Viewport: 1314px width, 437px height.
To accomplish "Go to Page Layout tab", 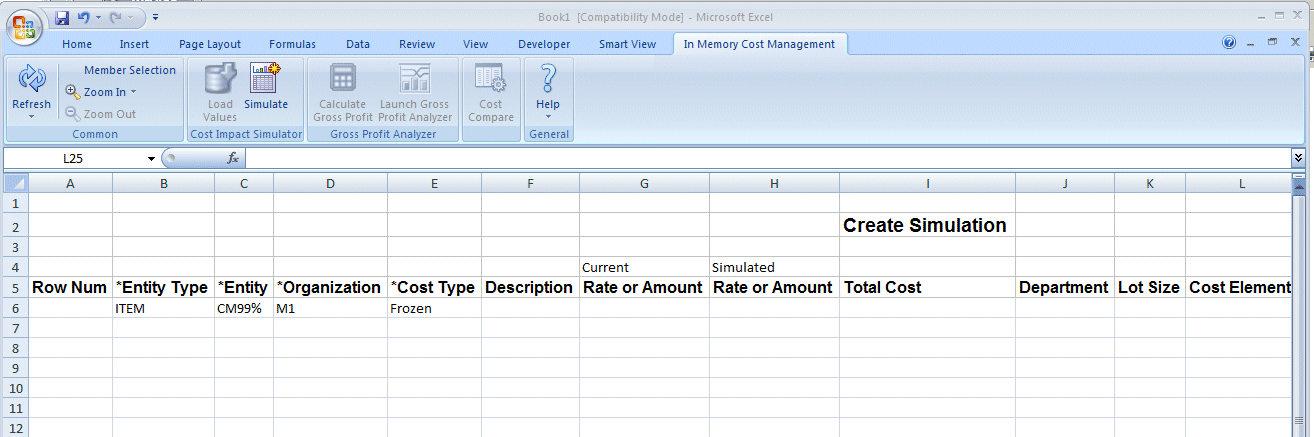I will 210,44.
